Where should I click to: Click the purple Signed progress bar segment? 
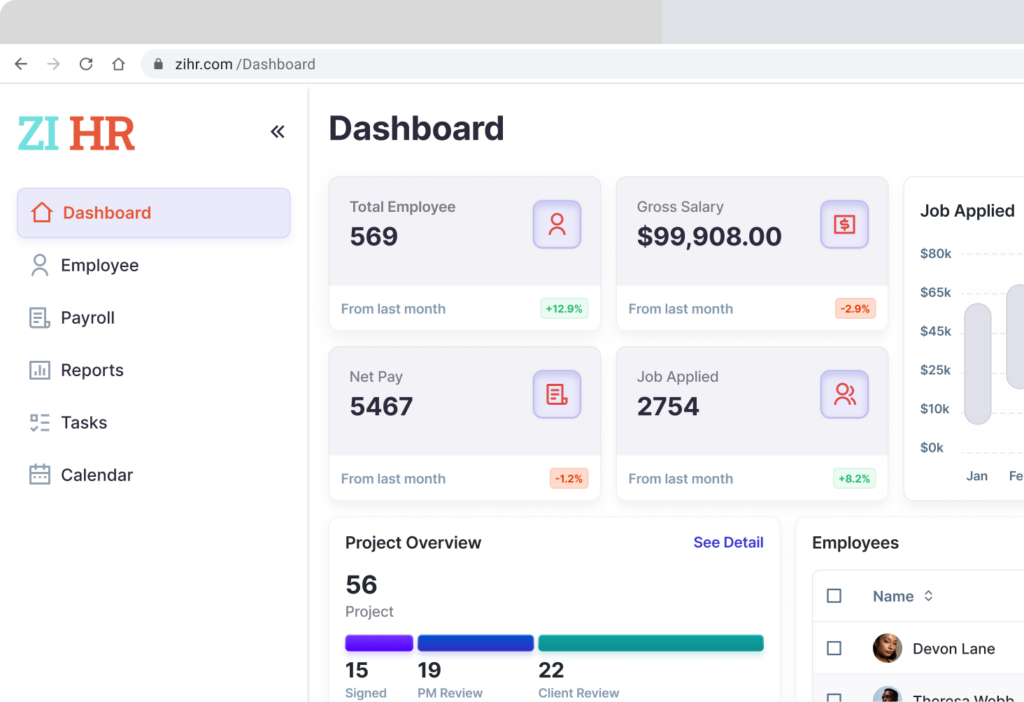pyautogui.click(x=379, y=643)
